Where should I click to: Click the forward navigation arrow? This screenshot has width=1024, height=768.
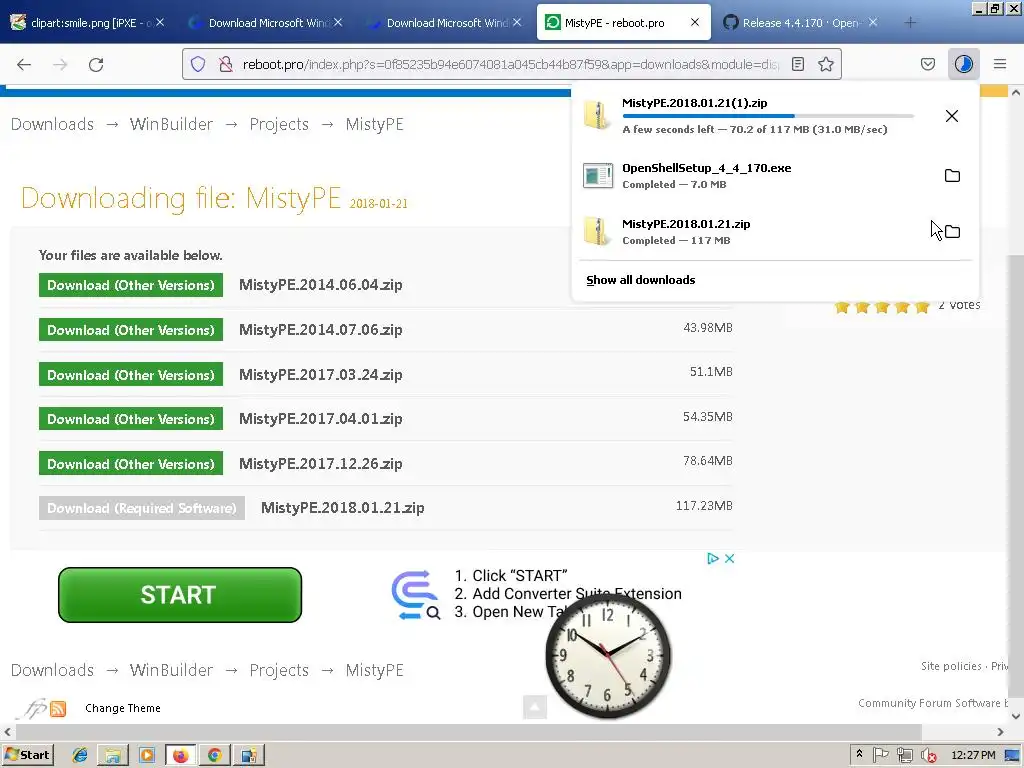pyautogui.click(x=60, y=64)
